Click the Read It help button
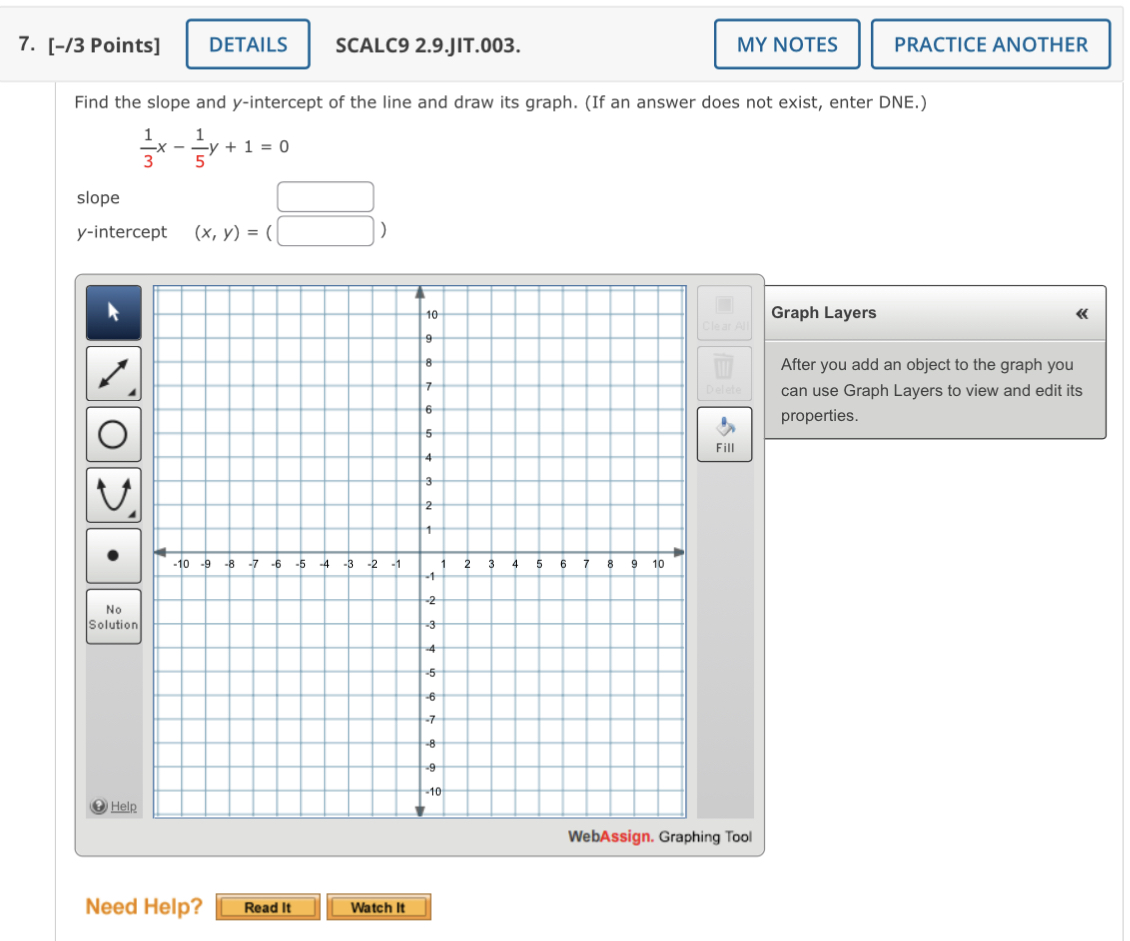 [x=267, y=907]
